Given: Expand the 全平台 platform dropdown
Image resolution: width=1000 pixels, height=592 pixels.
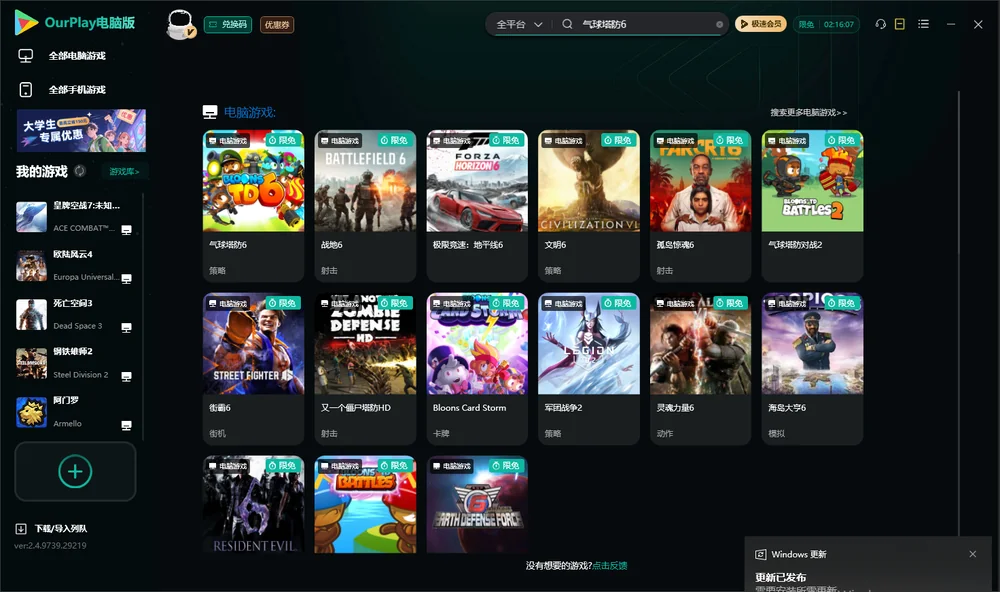Looking at the screenshot, I should [519, 24].
